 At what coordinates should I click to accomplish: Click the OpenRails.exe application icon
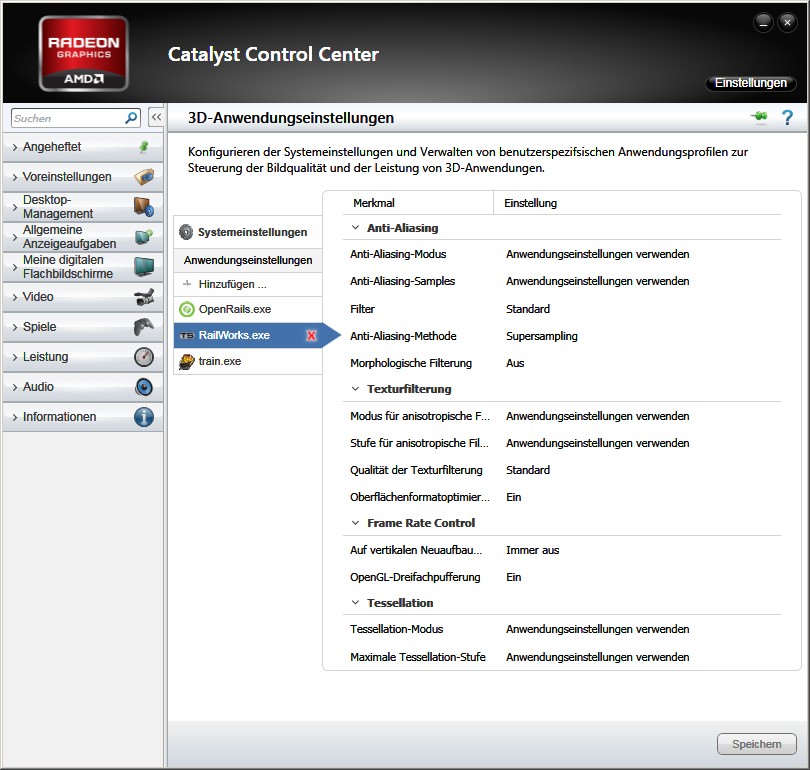[x=186, y=309]
